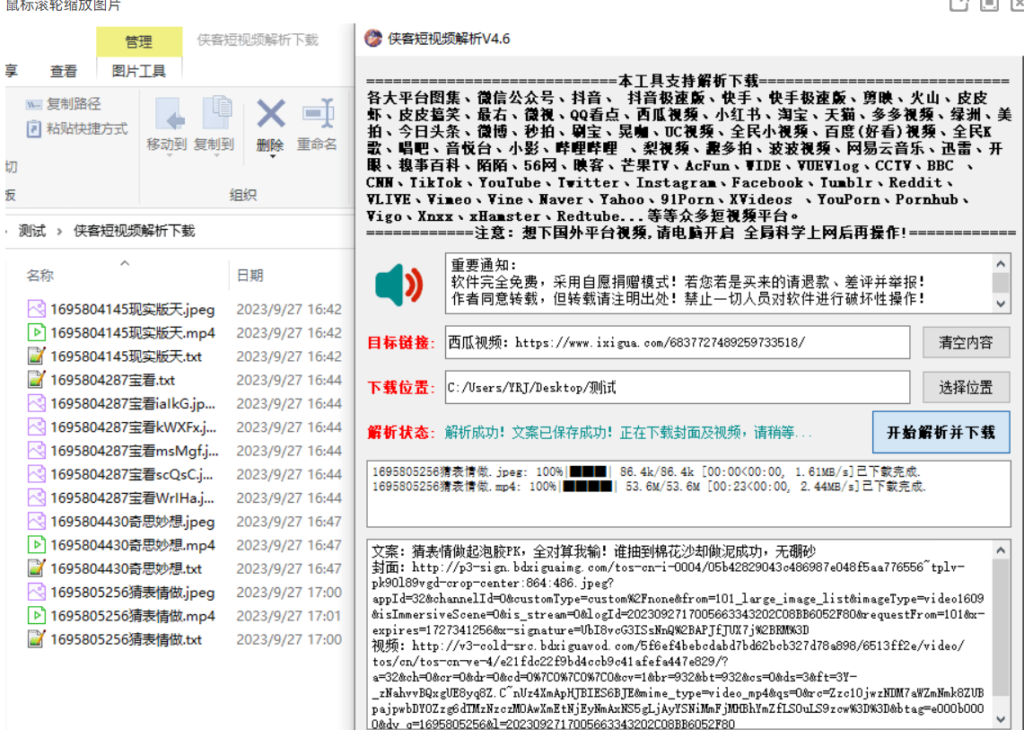This screenshot has width=1024, height=730.
Task: Select the file 1695804145现实版天.mp4
Action: (132, 333)
